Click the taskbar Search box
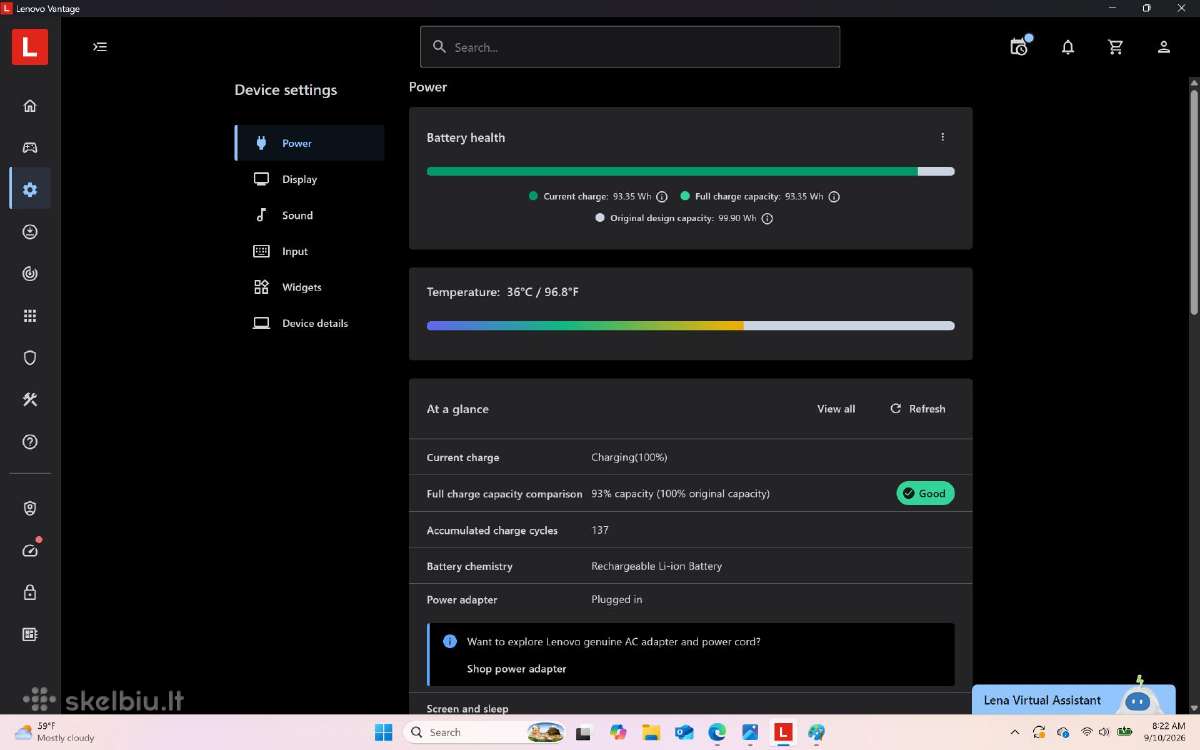The width and height of the screenshot is (1200, 750). pos(486,732)
